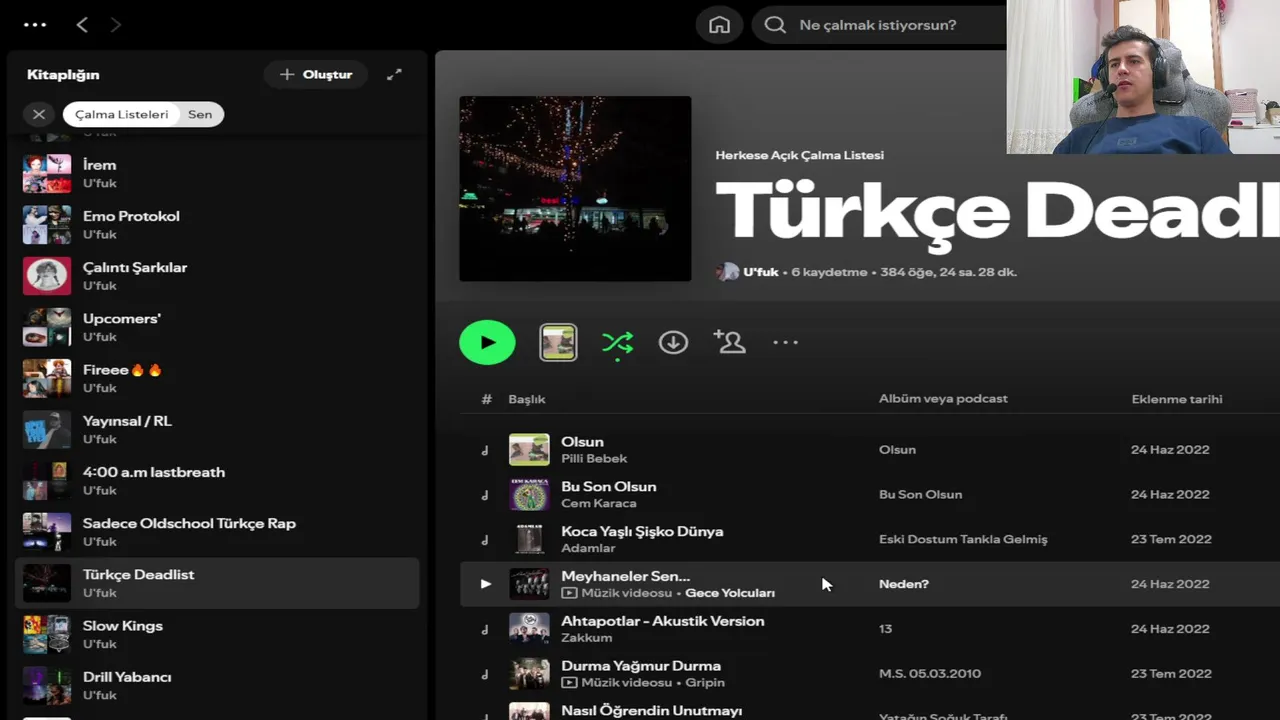The image size is (1280, 720).
Task: Click the Başlık column header
Action: pos(527,399)
